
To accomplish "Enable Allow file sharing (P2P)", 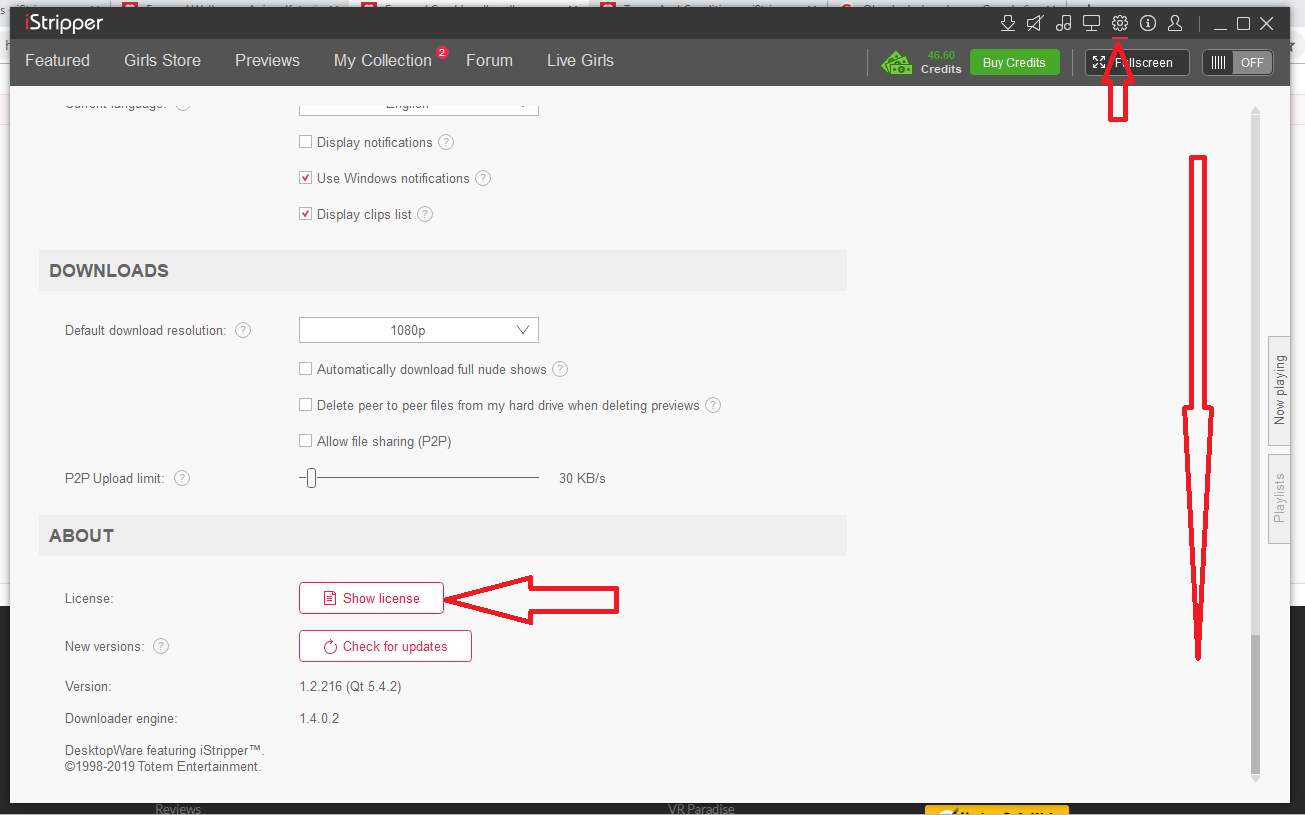I will click(x=306, y=441).
